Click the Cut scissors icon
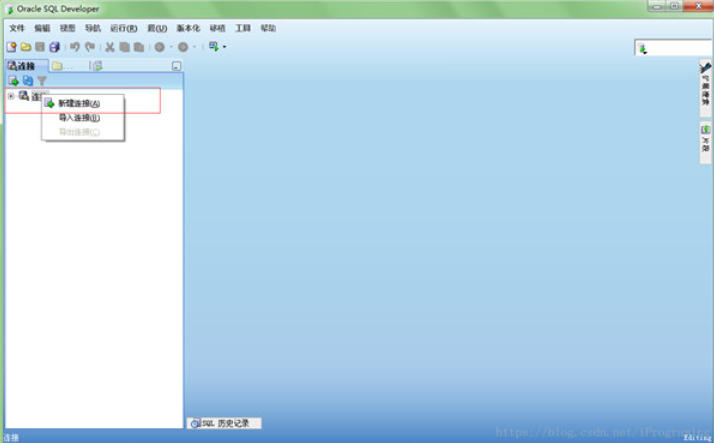Screen dimensions: 714x443 pos(110,47)
